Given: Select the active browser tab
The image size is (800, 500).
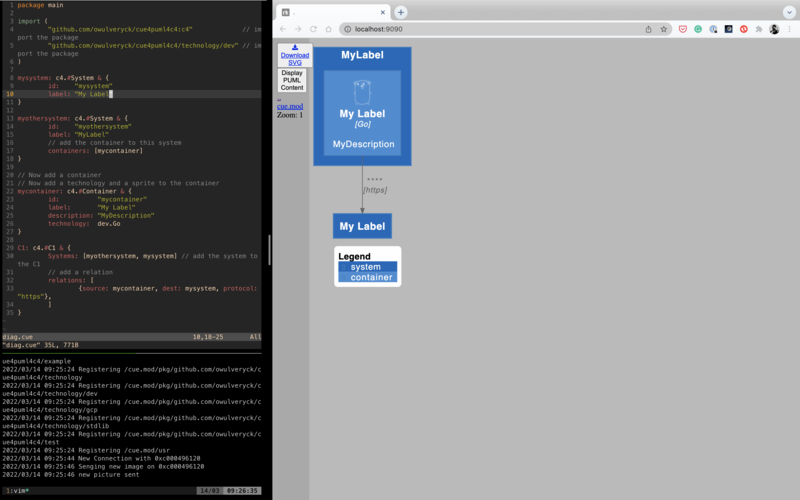Looking at the screenshot, I should coord(334,12).
